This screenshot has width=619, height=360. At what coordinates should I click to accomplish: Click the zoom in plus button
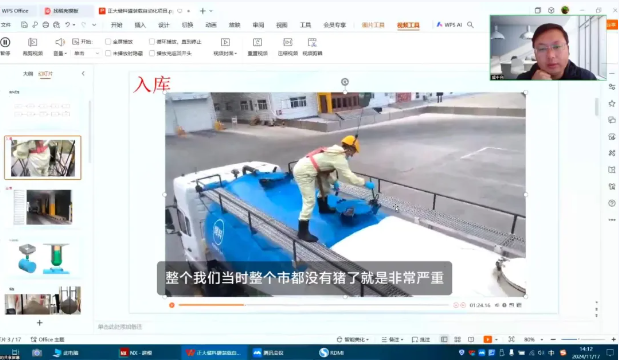tap(613, 339)
